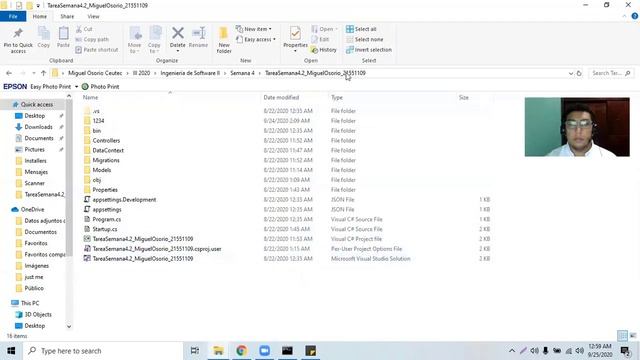Viewport: 640px width, 360px height.
Task: Click the History command
Action: 324,50
